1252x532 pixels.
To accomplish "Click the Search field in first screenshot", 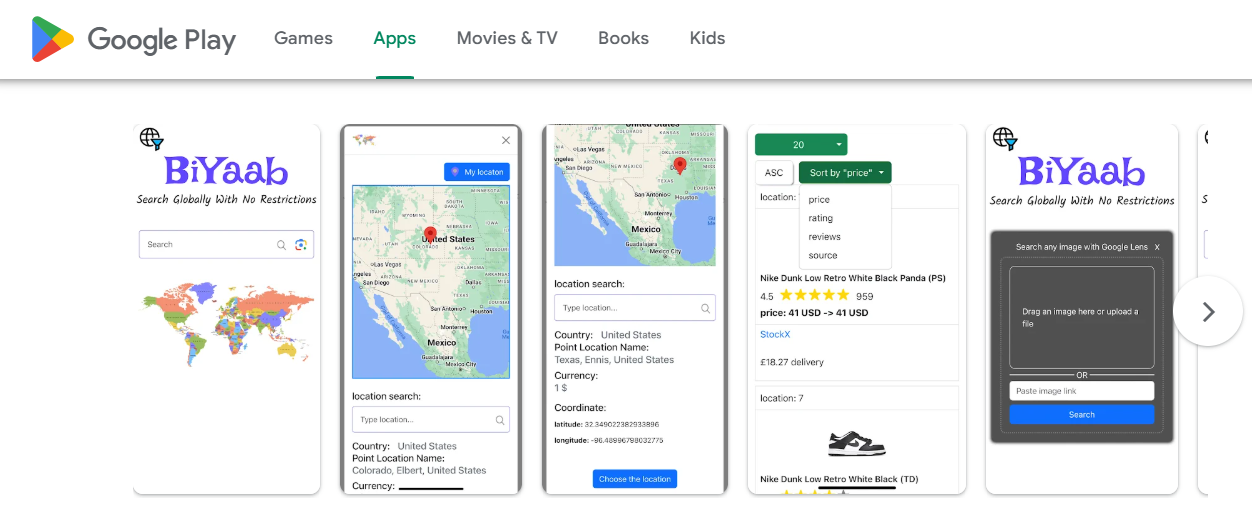I will click(227, 244).
